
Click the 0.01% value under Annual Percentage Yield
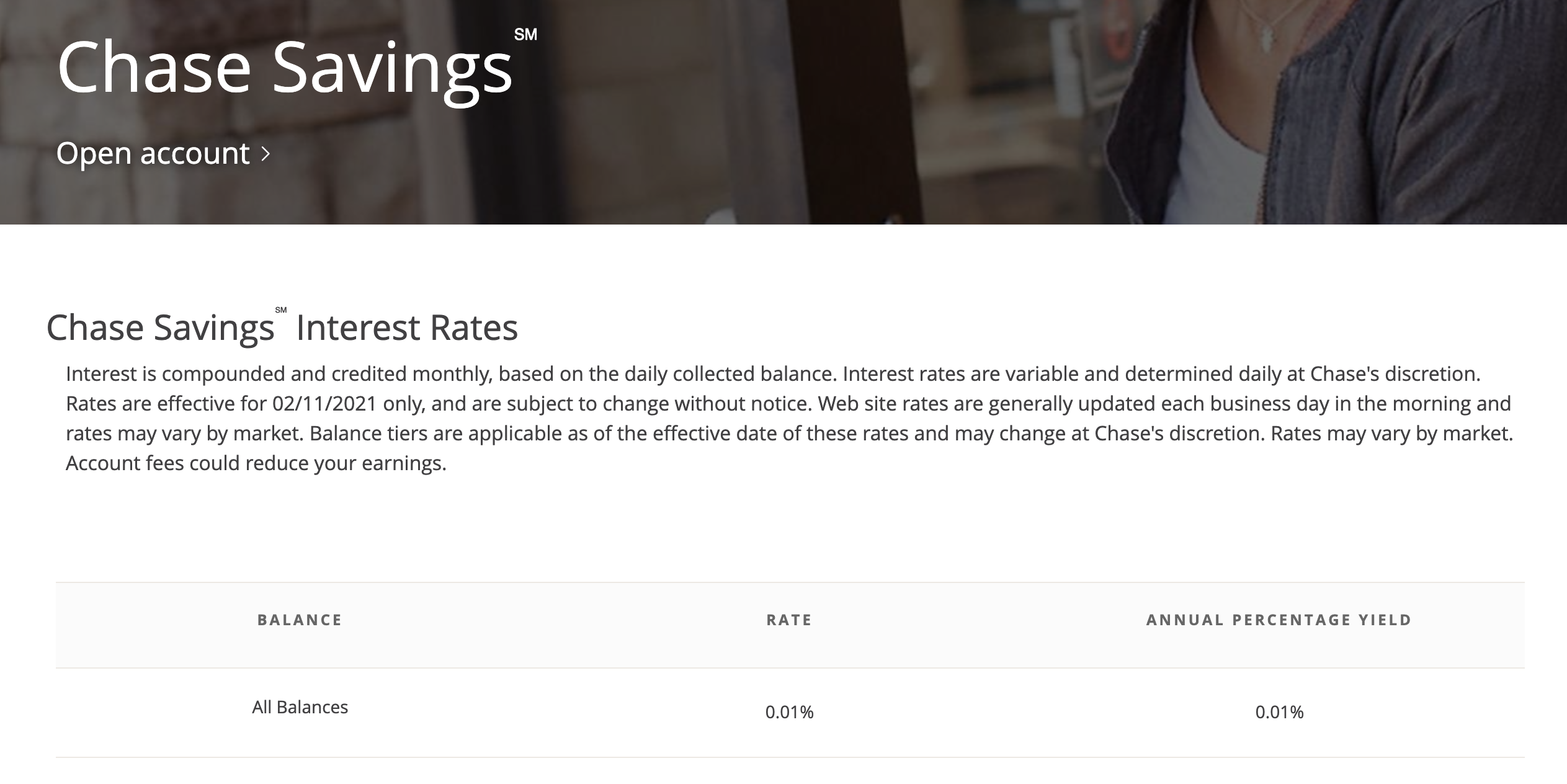(x=1279, y=712)
